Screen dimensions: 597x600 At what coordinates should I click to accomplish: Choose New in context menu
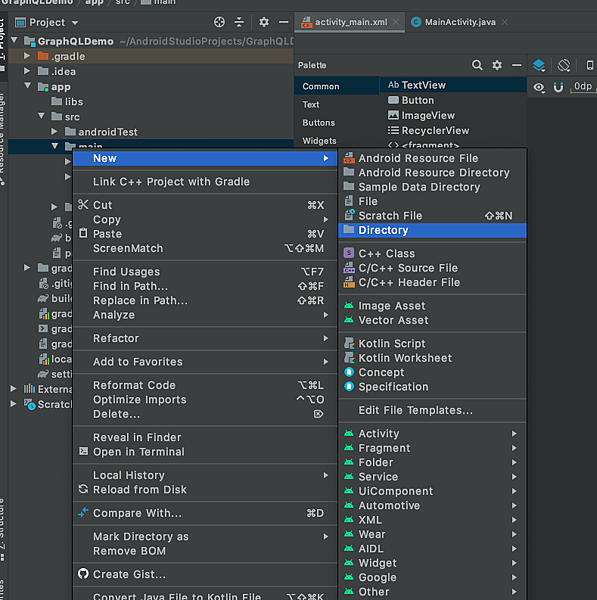(205, 158)
